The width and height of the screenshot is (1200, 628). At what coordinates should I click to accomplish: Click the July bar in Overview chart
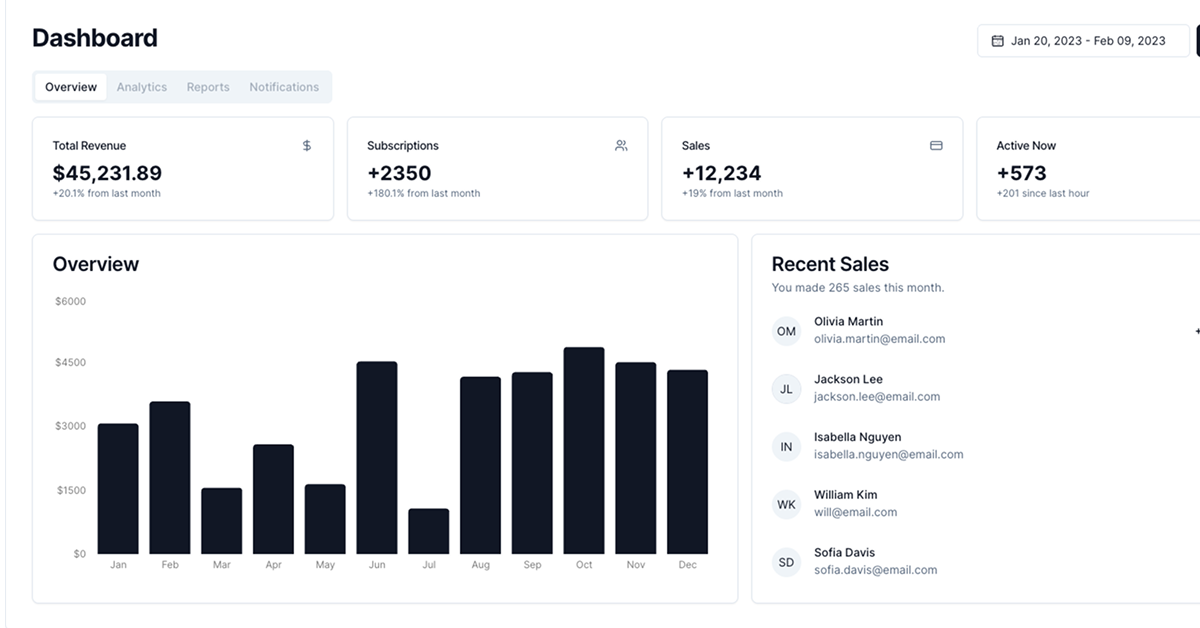coord(429,531)
